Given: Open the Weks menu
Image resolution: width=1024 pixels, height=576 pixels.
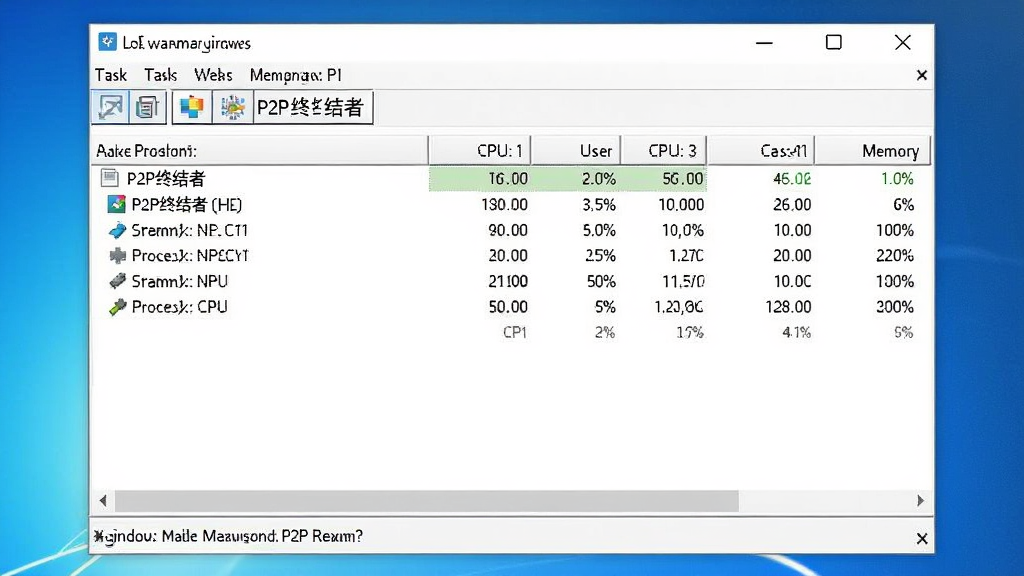Looking at the screenshot, I should [x=213, y=75].
